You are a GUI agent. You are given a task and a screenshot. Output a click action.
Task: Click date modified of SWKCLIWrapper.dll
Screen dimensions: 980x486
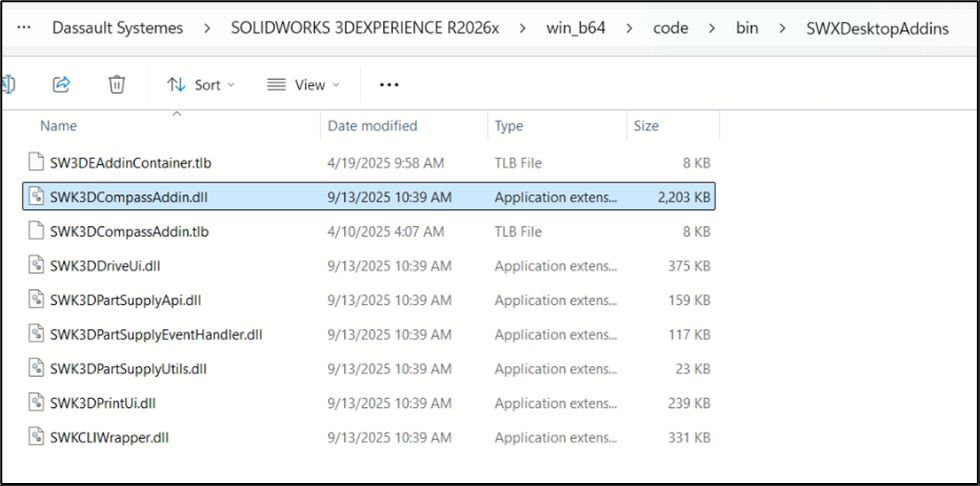pos(389,438)
